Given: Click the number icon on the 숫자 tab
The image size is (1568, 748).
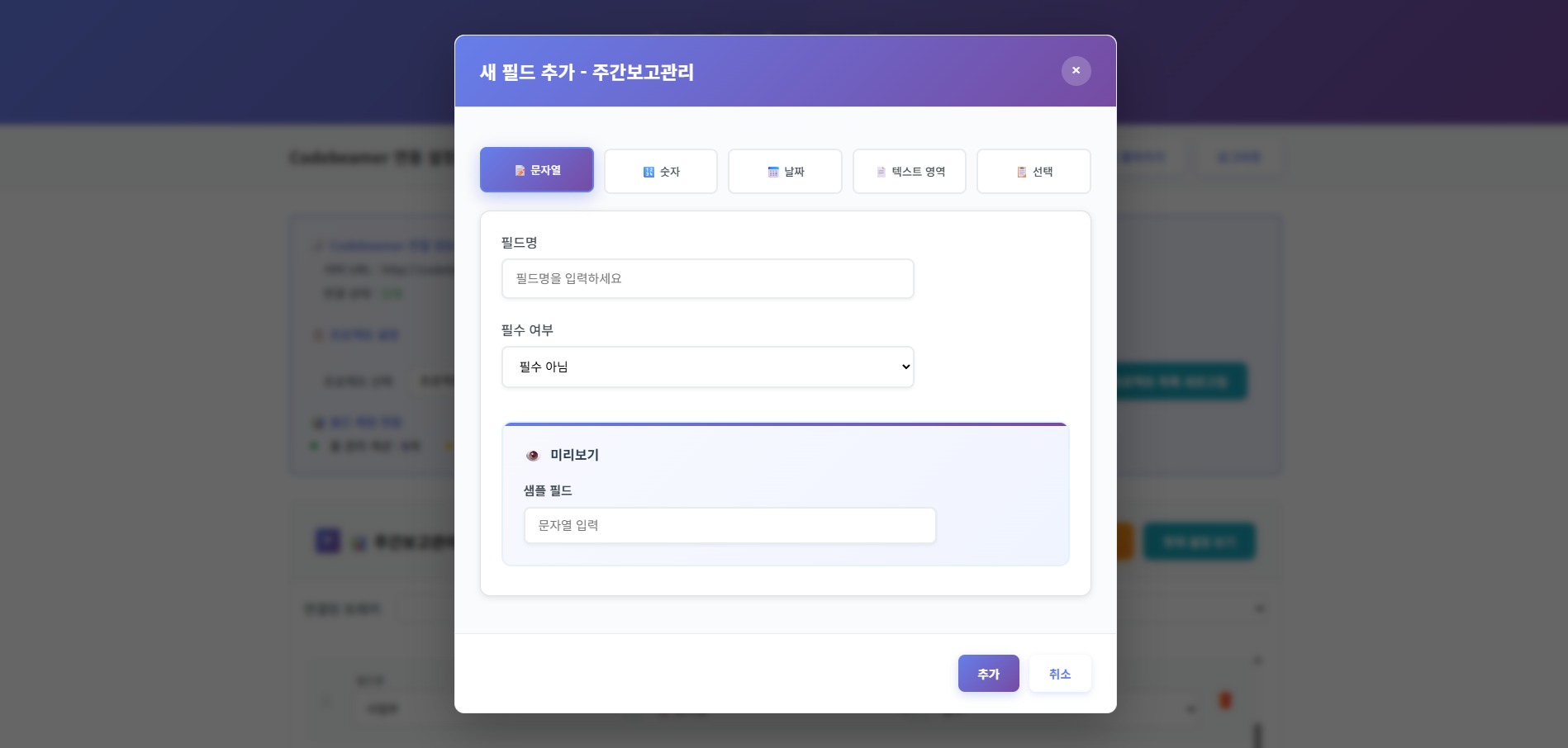Looking at the screenshot, I should click(x=648, y=171).
